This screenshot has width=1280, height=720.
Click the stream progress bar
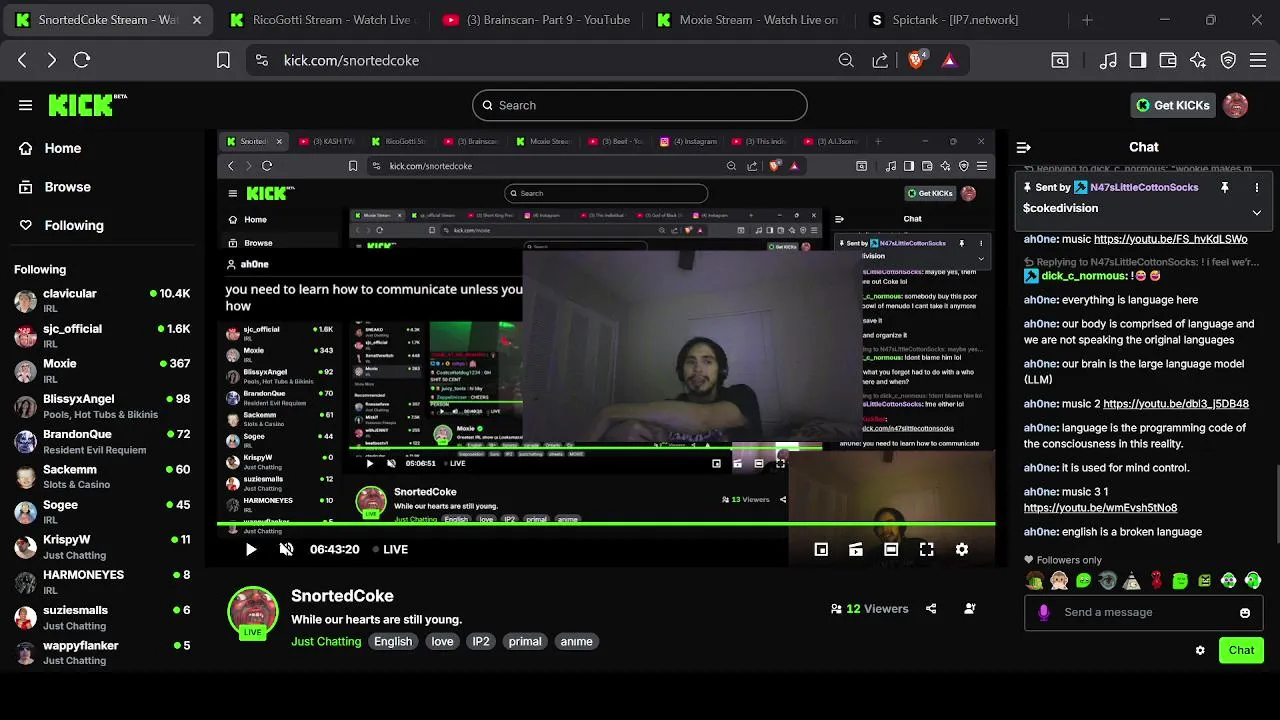pos(606,524)
